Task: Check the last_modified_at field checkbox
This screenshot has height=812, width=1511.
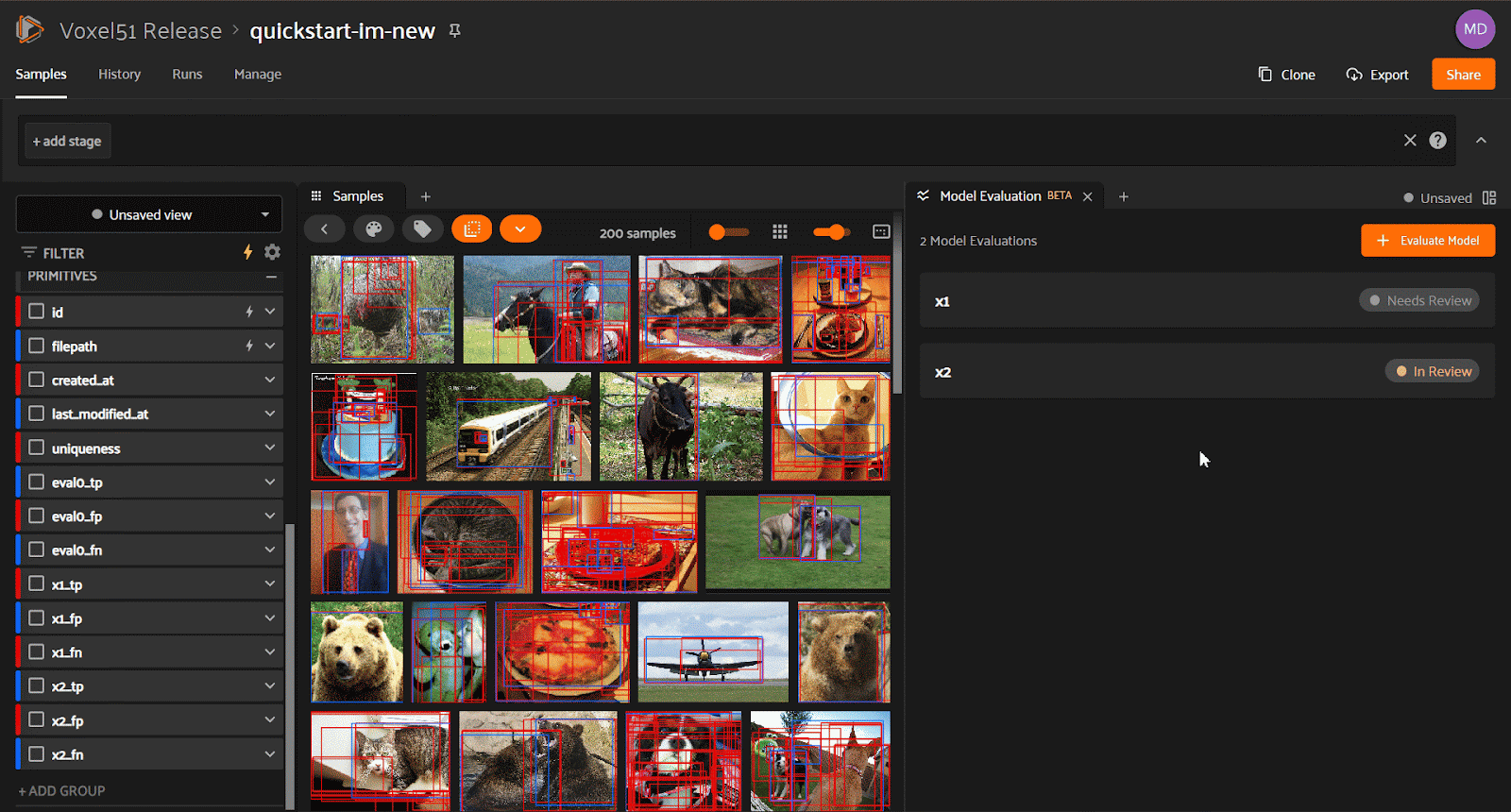Action: tap(37, 414)
